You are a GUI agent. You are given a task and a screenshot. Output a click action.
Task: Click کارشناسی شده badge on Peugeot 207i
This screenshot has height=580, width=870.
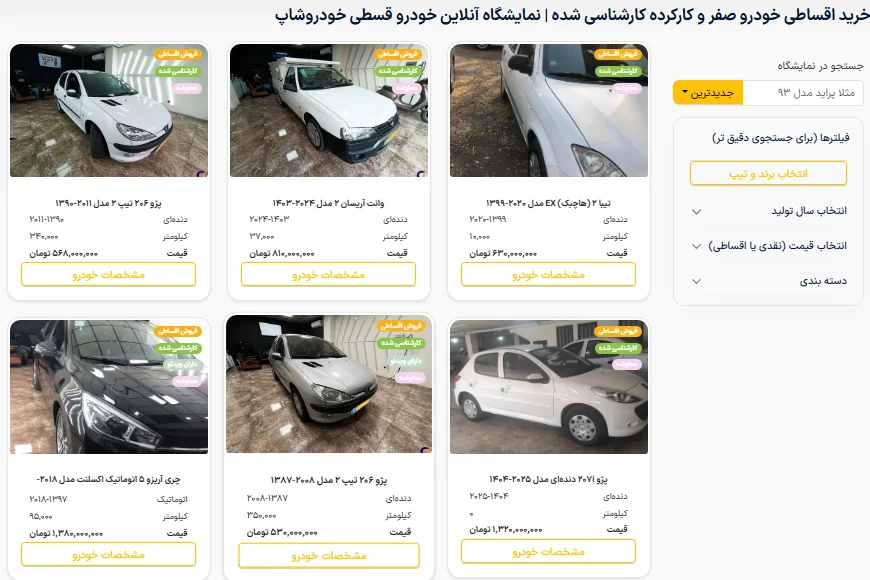[619, 348]
